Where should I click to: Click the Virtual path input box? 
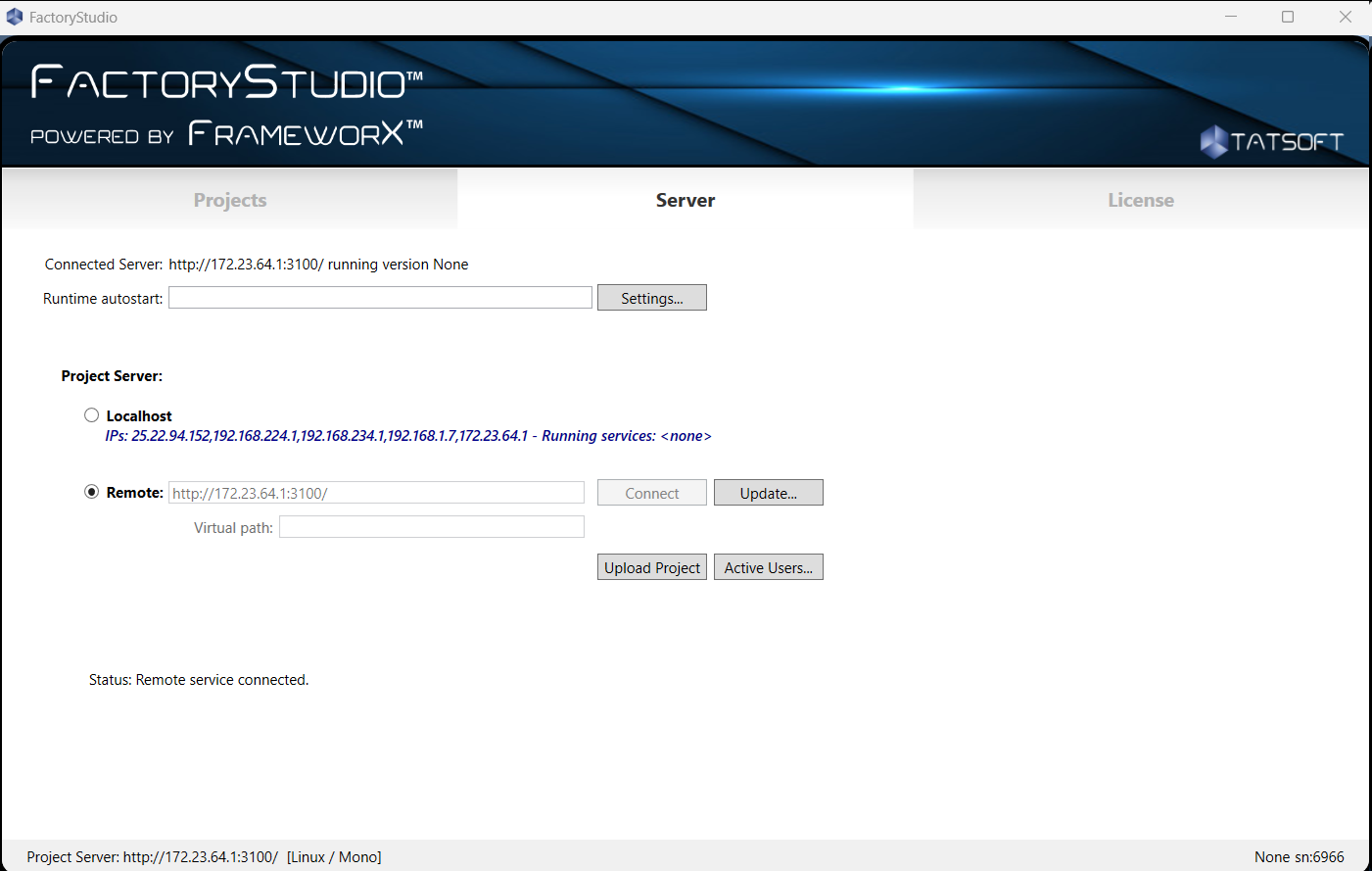point(431,527)
